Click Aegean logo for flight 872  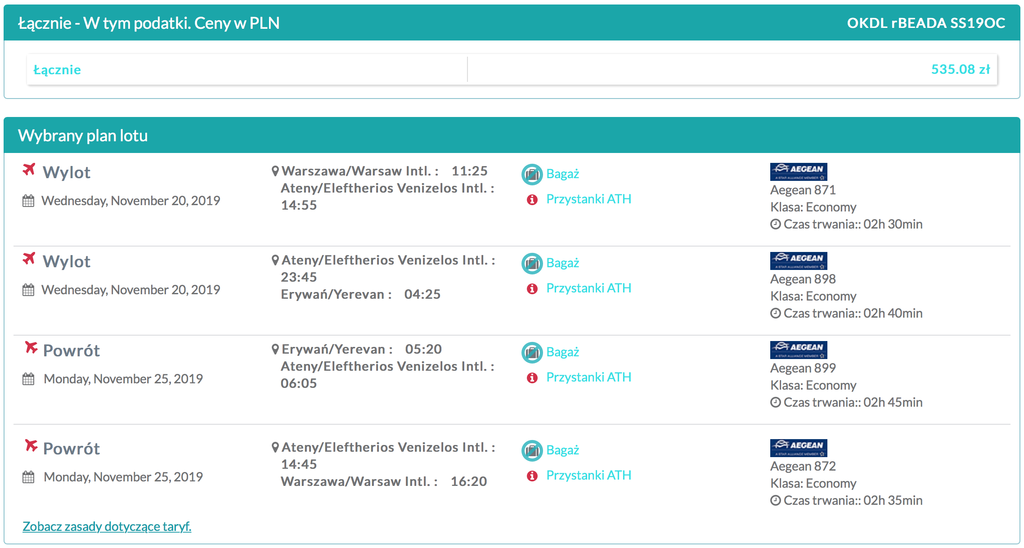click(x=799, y=448)
